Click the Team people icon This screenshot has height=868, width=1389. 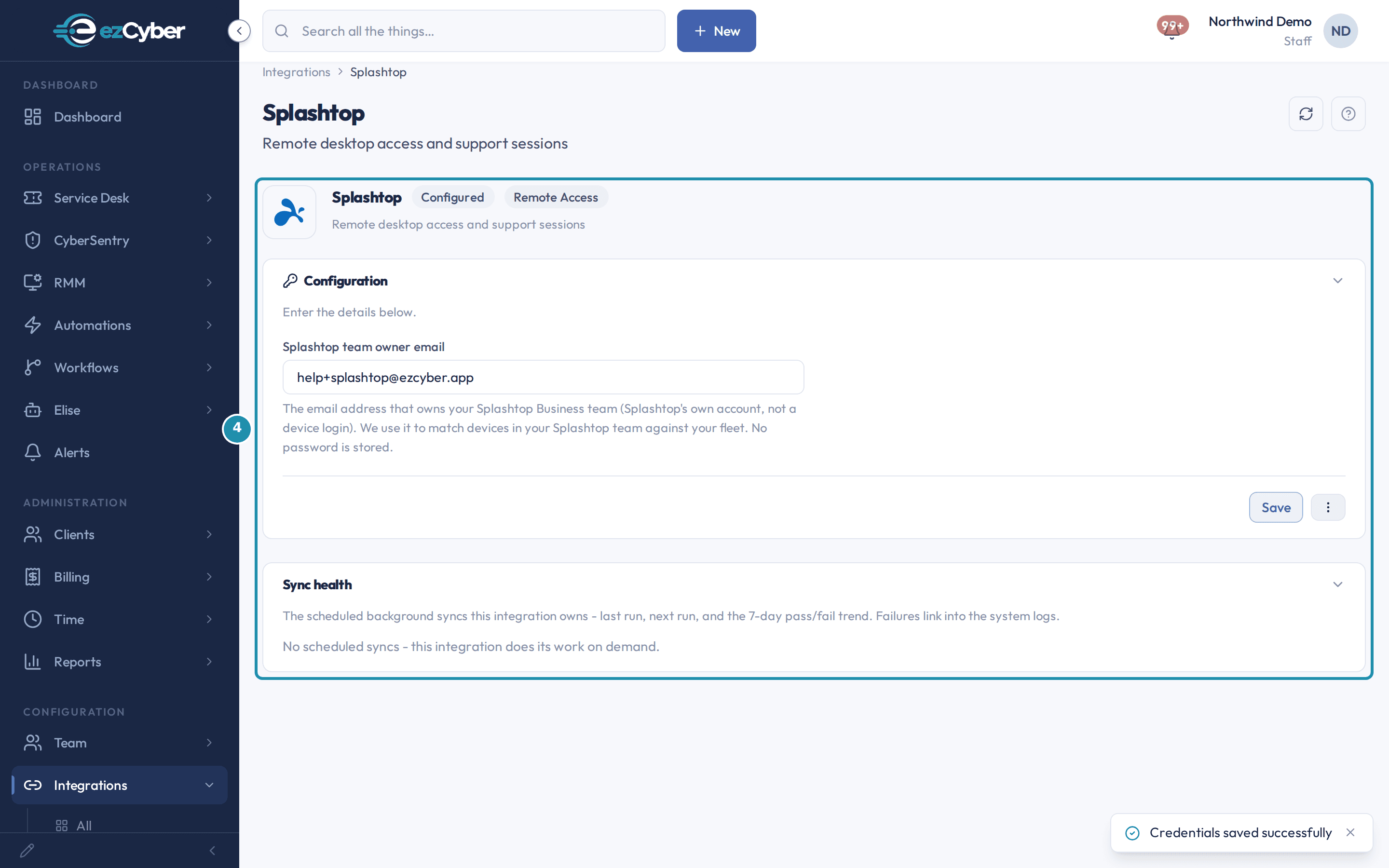click(x=33, y=743)
